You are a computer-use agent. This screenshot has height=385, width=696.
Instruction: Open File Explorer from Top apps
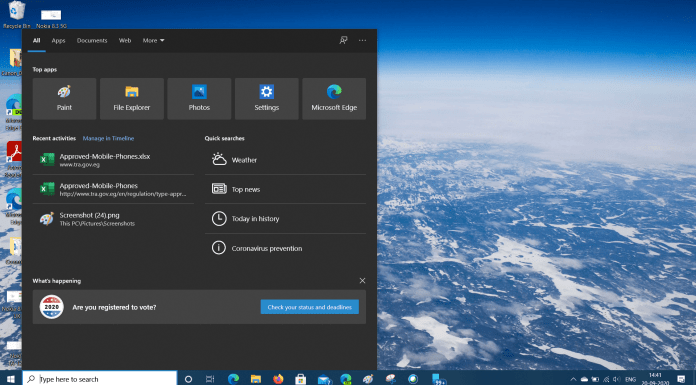coord(131,99)
